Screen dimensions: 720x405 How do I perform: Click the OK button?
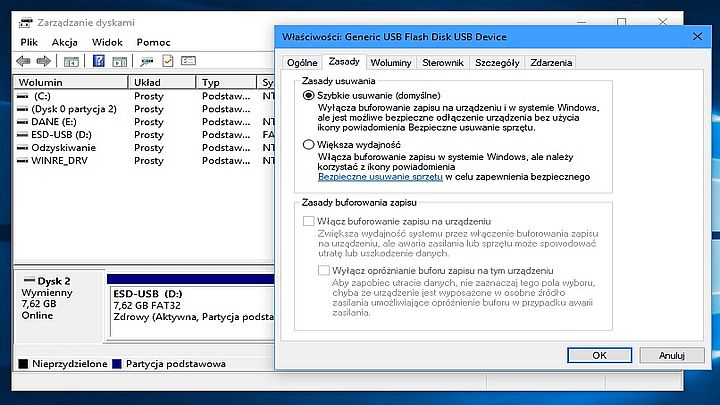(x=599, y=355)
